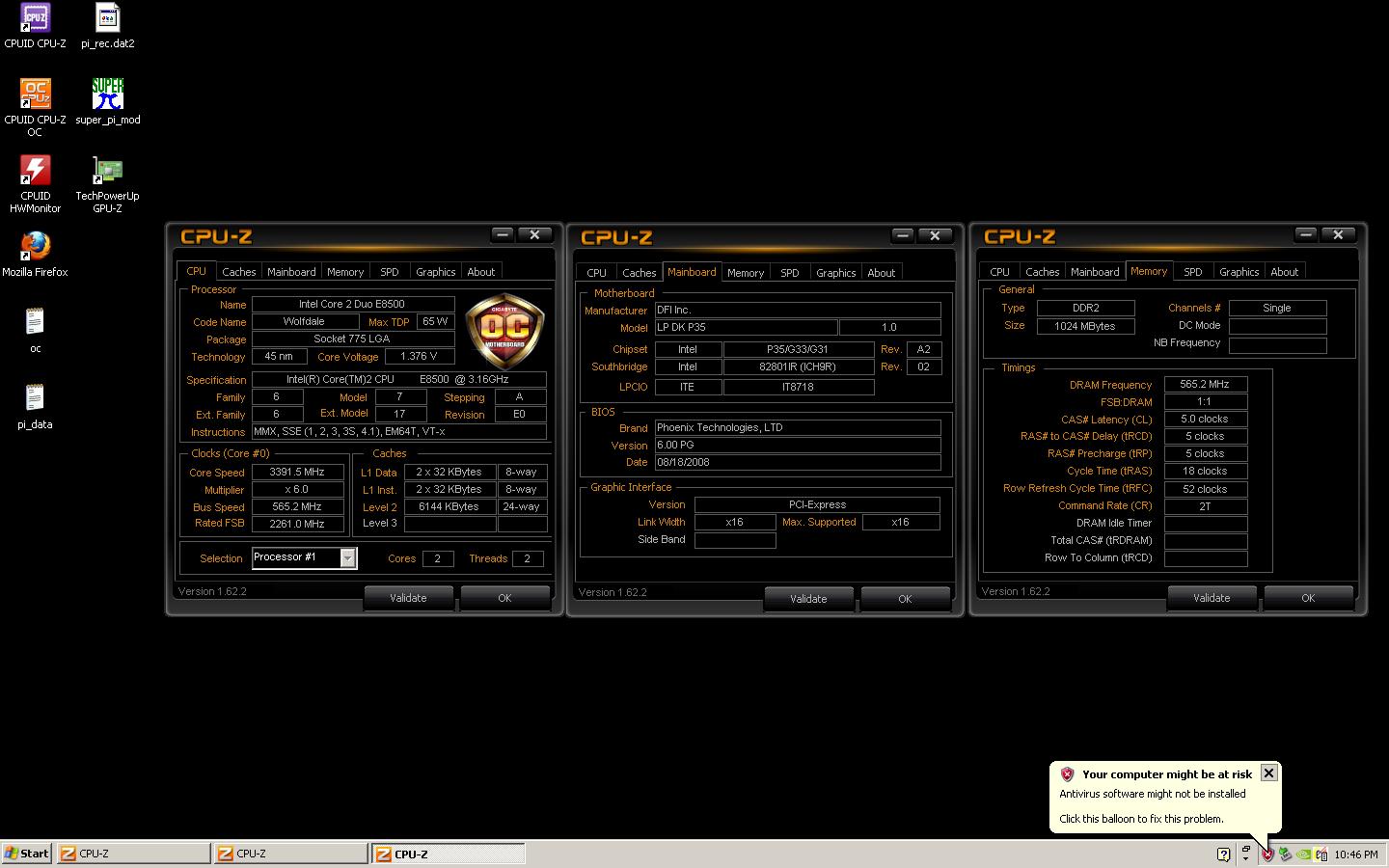Switch to Caches tab in left CPU-Z window
Screen dimensions: 1389x868
tap(238, 272)
